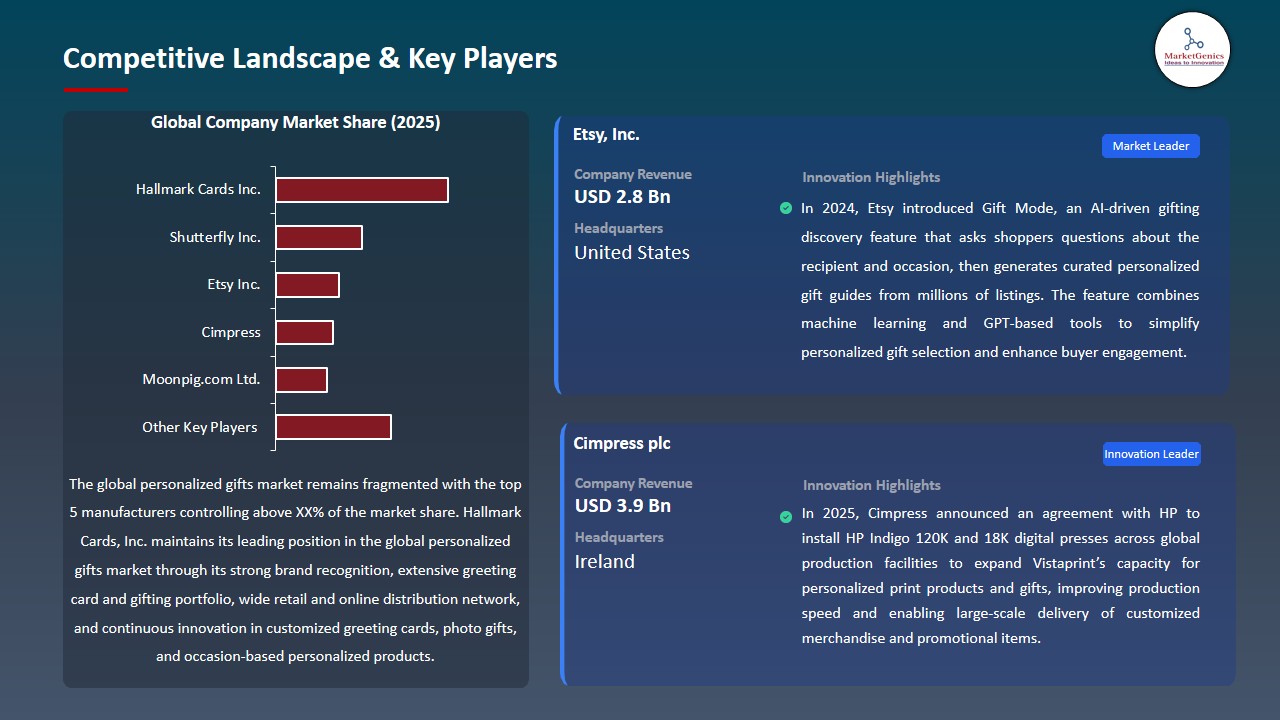Click the green checkmark beside Etsy highlights
Viewport: 1280px width, 720px height.
click(x=786, y=208)
